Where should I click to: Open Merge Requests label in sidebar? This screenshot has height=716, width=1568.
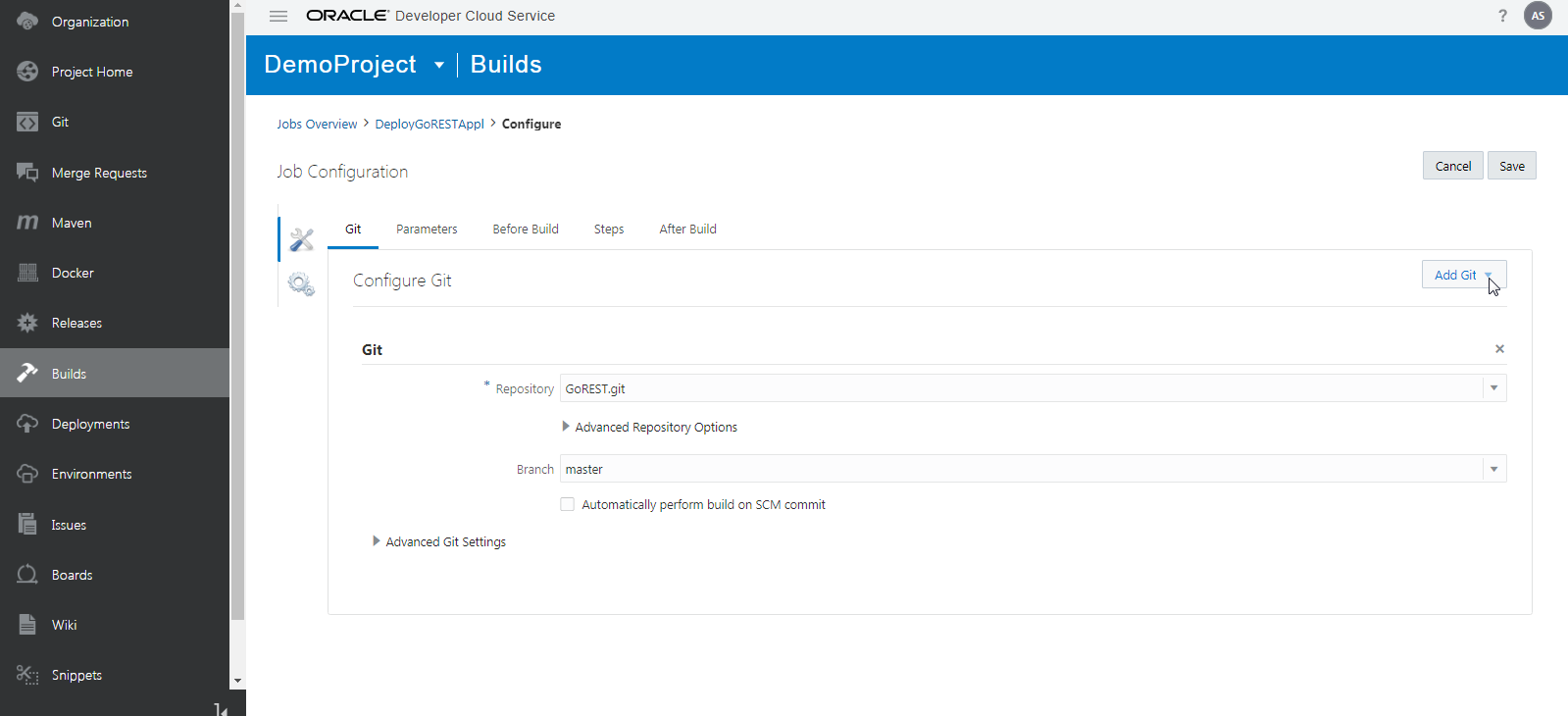tap(99, 173)
